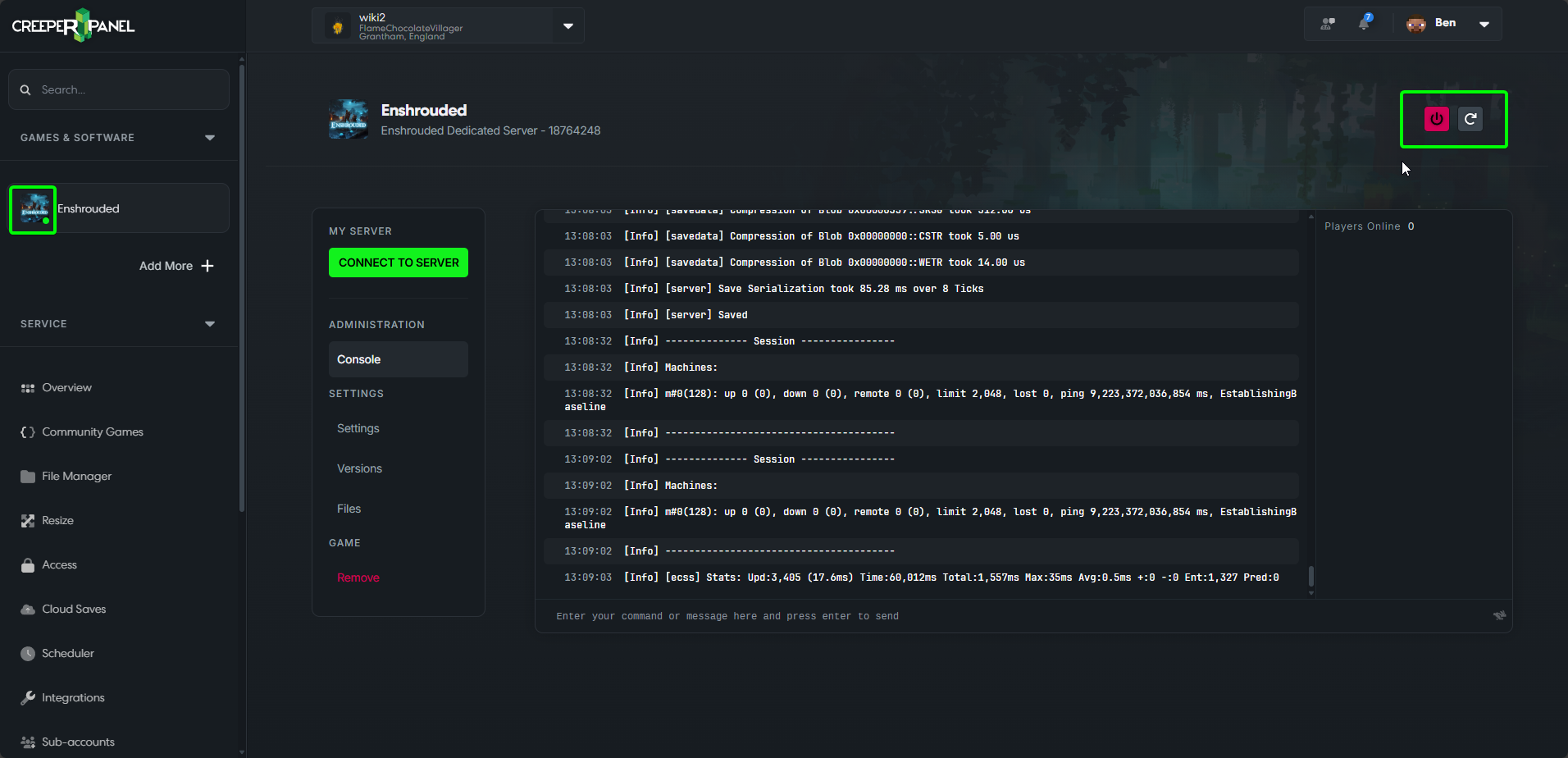The width and height of the screenshot is (1568, 758).
Task: Open the Sub-accounts link
Action: (78, 742)
